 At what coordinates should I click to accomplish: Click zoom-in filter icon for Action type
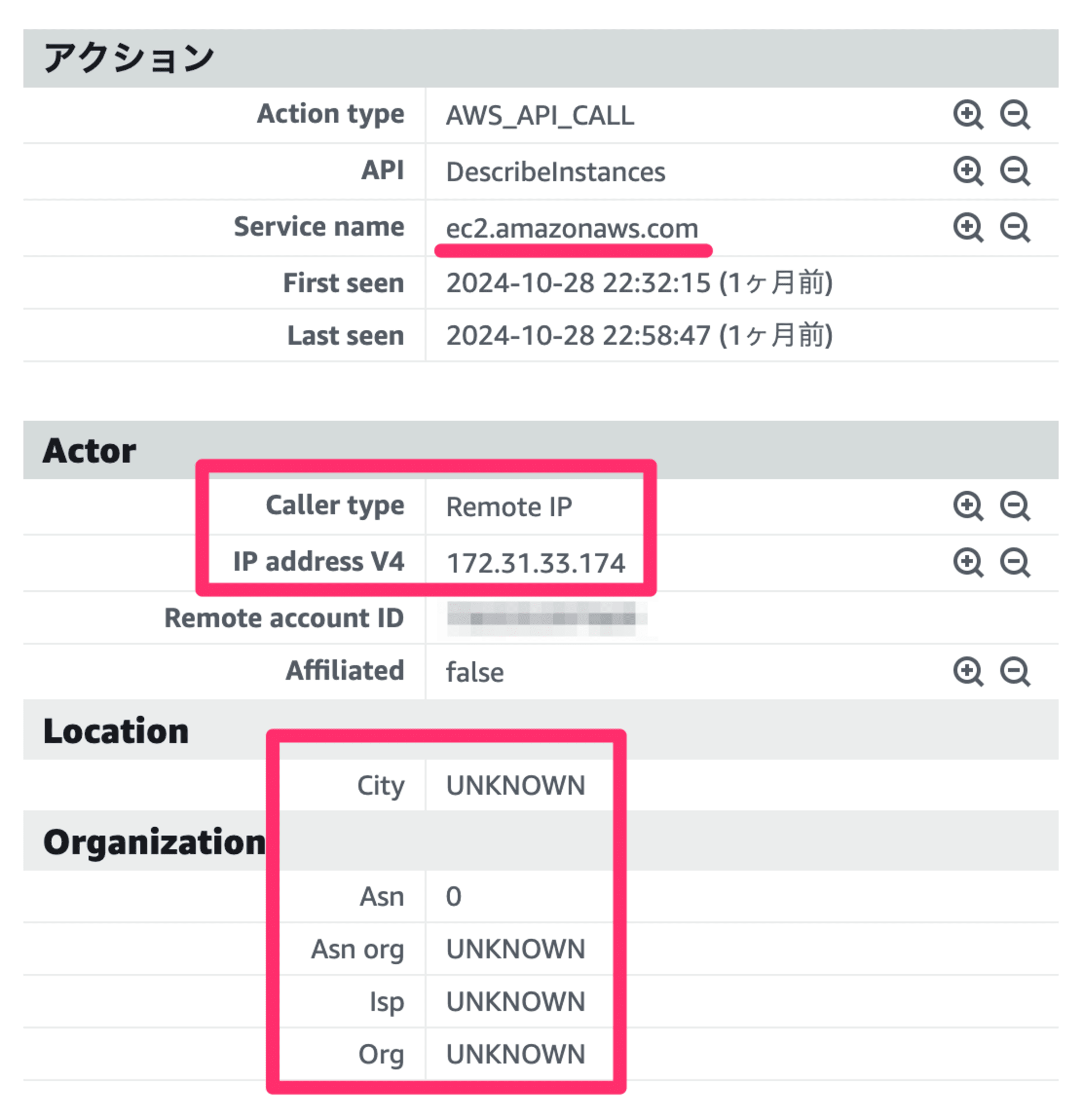pyautogui.click(x=968, y=115)
